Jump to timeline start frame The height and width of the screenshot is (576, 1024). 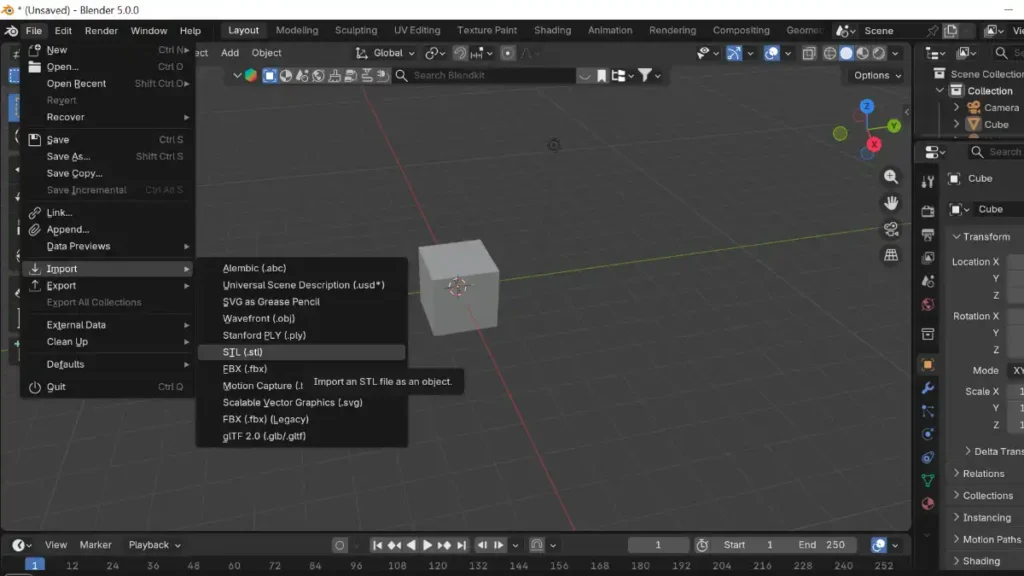[377, 545]
